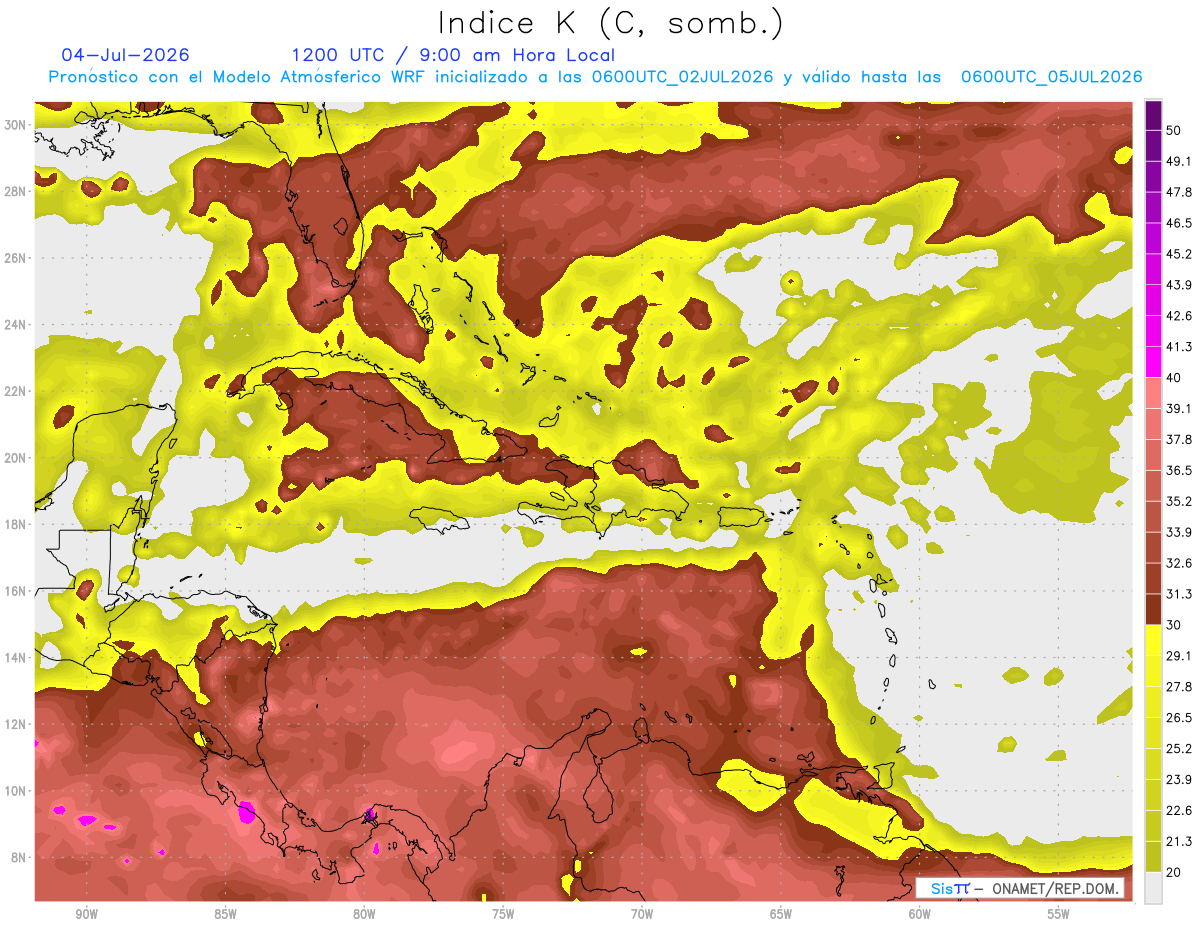Screen dimensions: 1200x927
Task: Click the "30" color scale value
Action: click(1173, 625)
